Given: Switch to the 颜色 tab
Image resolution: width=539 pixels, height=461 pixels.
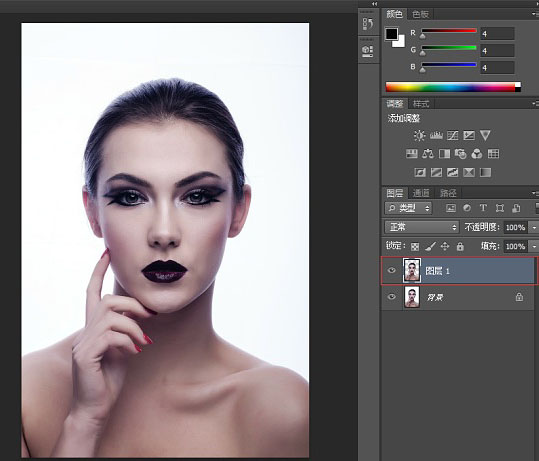Looking at the screenshot, I should [x=394, y=14].
